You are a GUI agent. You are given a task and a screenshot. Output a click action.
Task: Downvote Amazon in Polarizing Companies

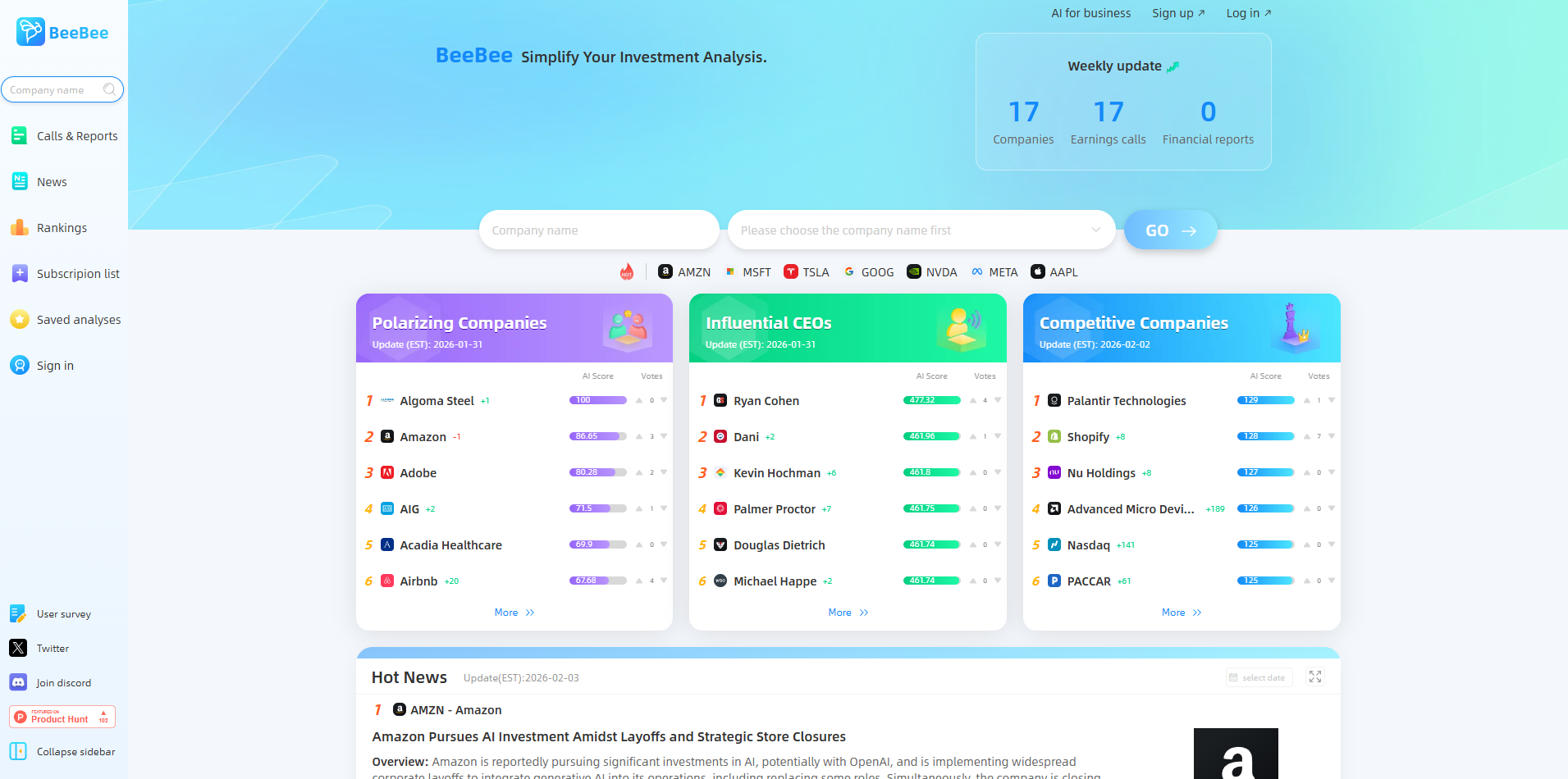[664, 436]
